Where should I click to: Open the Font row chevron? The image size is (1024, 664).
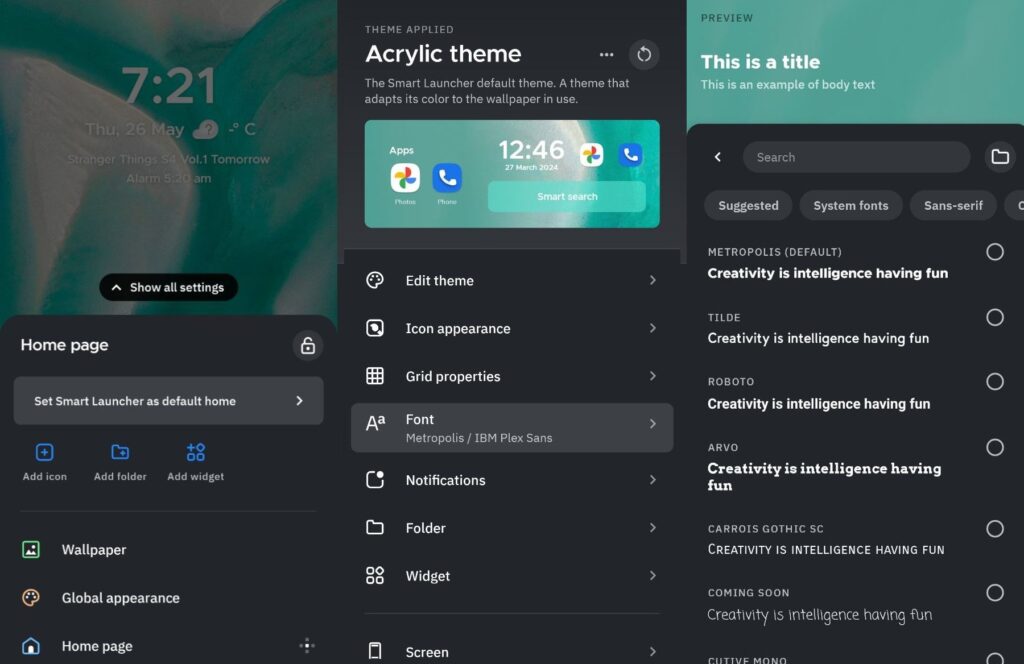pyautogui.click(x=652, y=424)
